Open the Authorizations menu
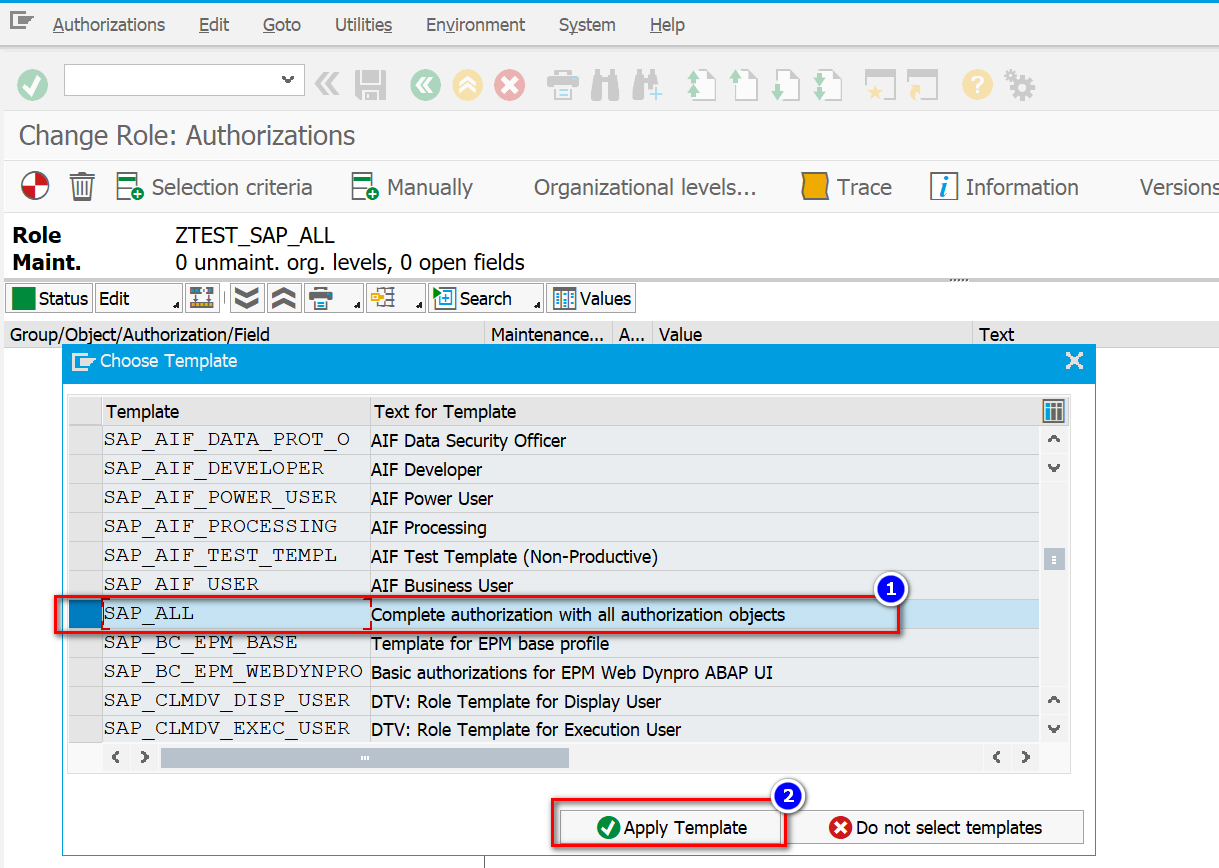 point(109,25)
